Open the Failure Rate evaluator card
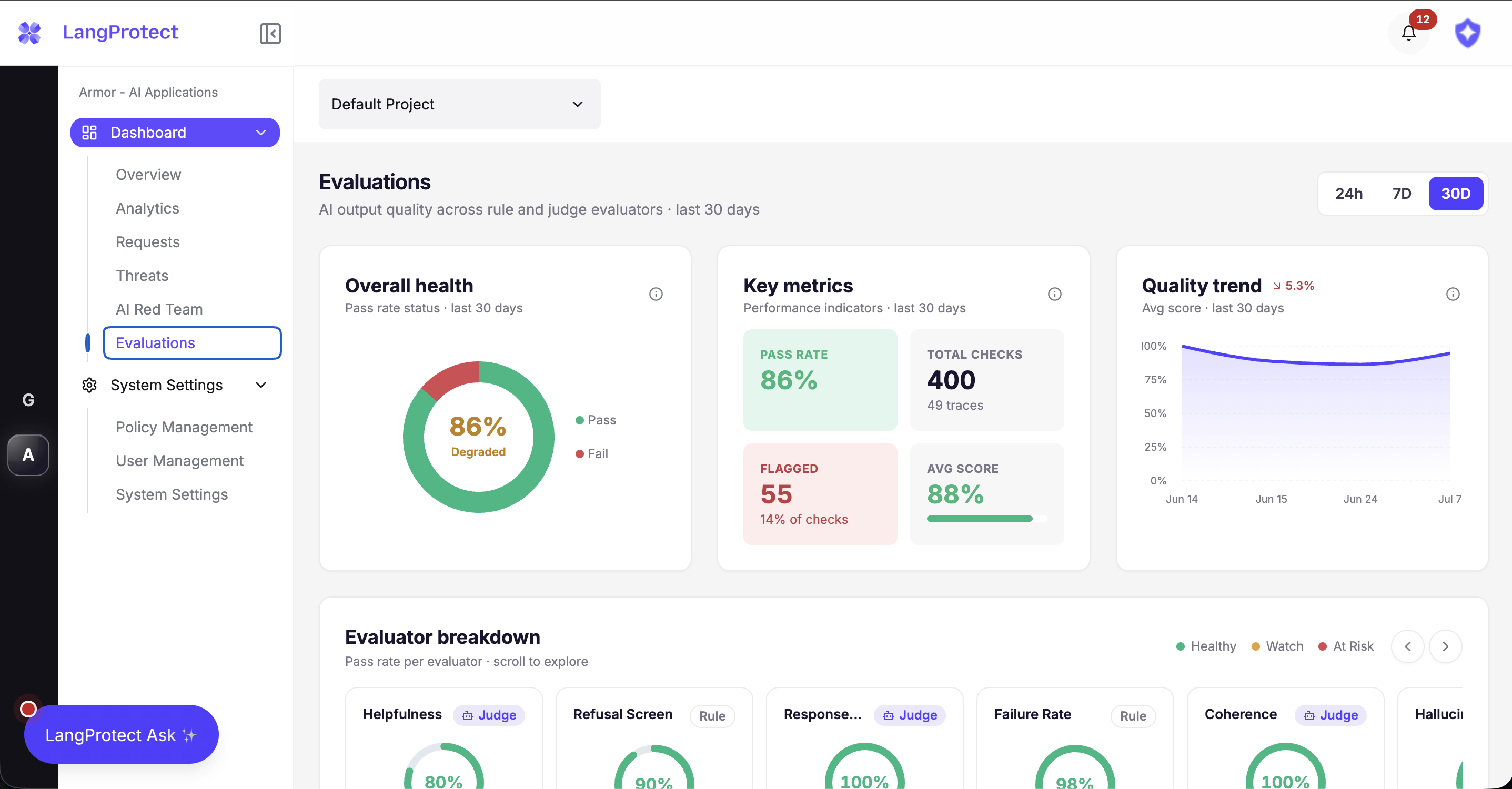The height and width of the screenshot is (789, 1512). [1075, 738]
